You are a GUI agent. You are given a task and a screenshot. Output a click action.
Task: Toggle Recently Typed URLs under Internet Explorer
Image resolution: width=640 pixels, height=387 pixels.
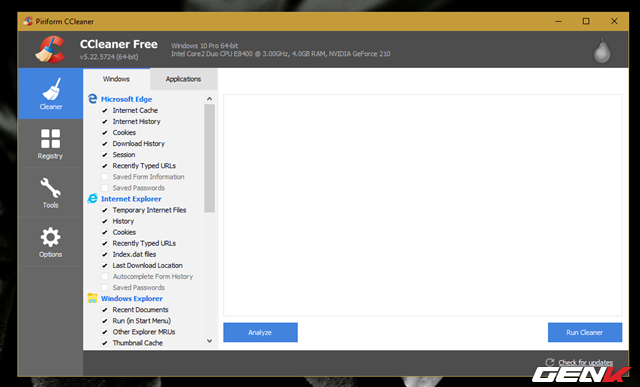[x=105, y=243]
